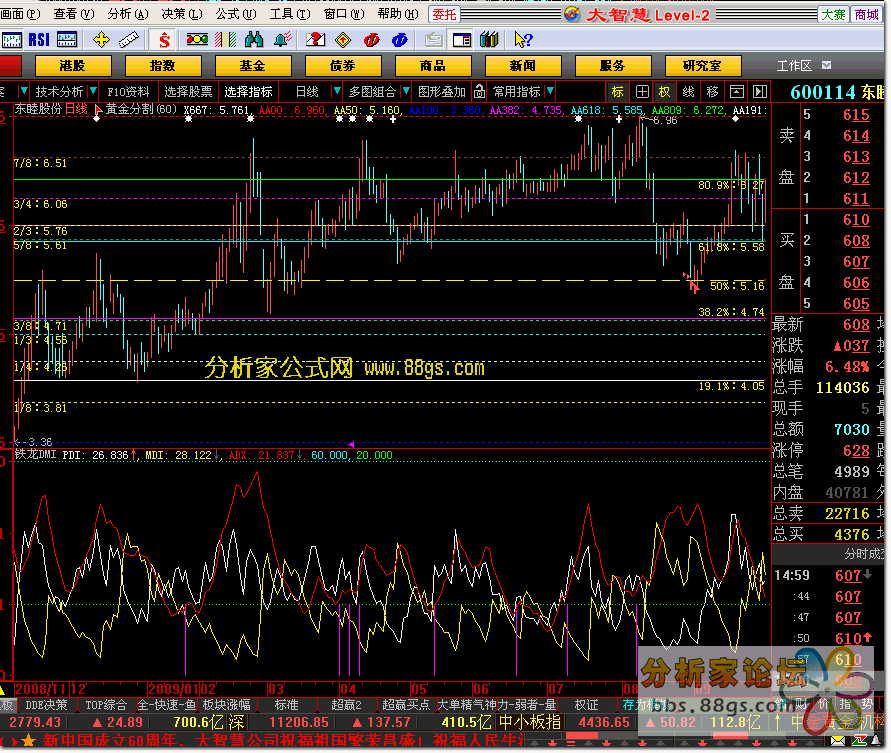Open the bell alert tool

[x=282, y=39]
